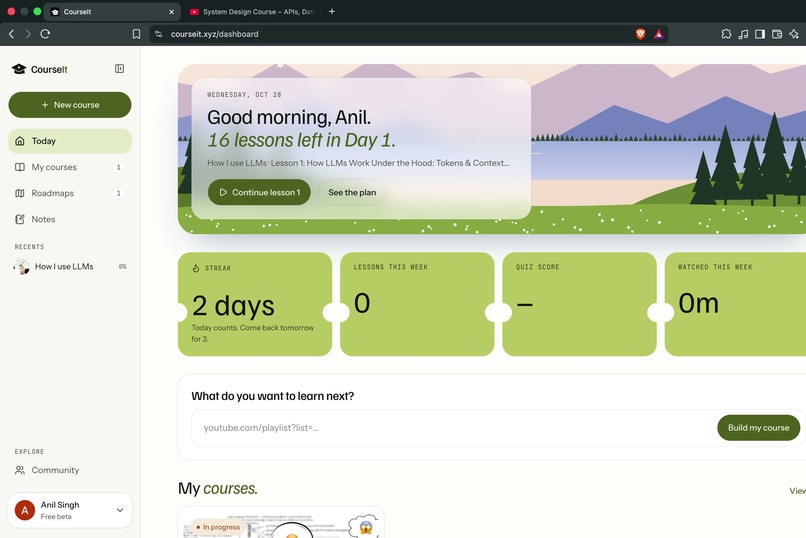The image size is (806, 538).
Task: Click the CourseIt graduation cap logo
Action: click(19, 69)
